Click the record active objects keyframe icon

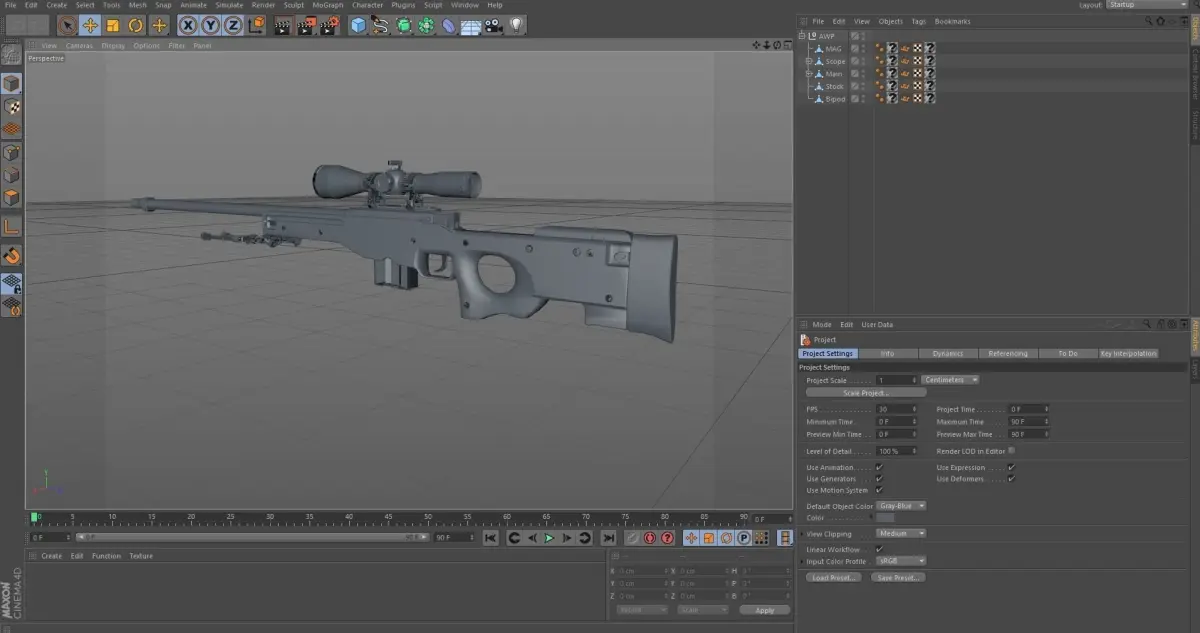click(632, 538)
